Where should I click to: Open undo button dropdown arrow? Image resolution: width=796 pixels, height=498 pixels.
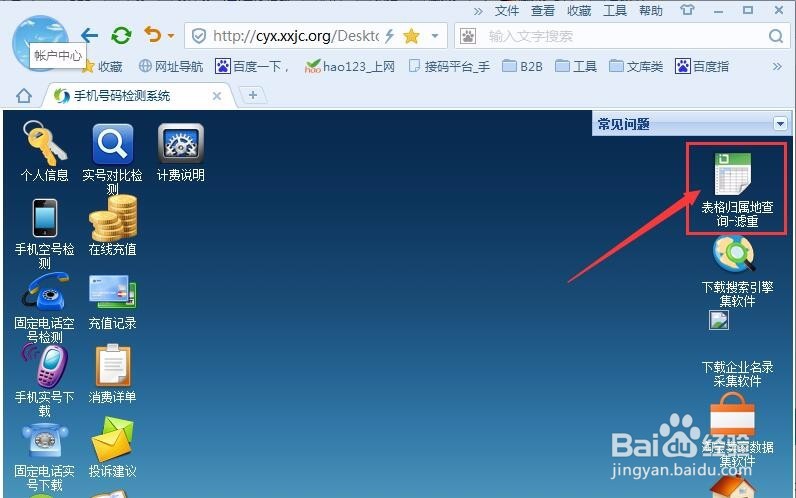click(171, 36)
